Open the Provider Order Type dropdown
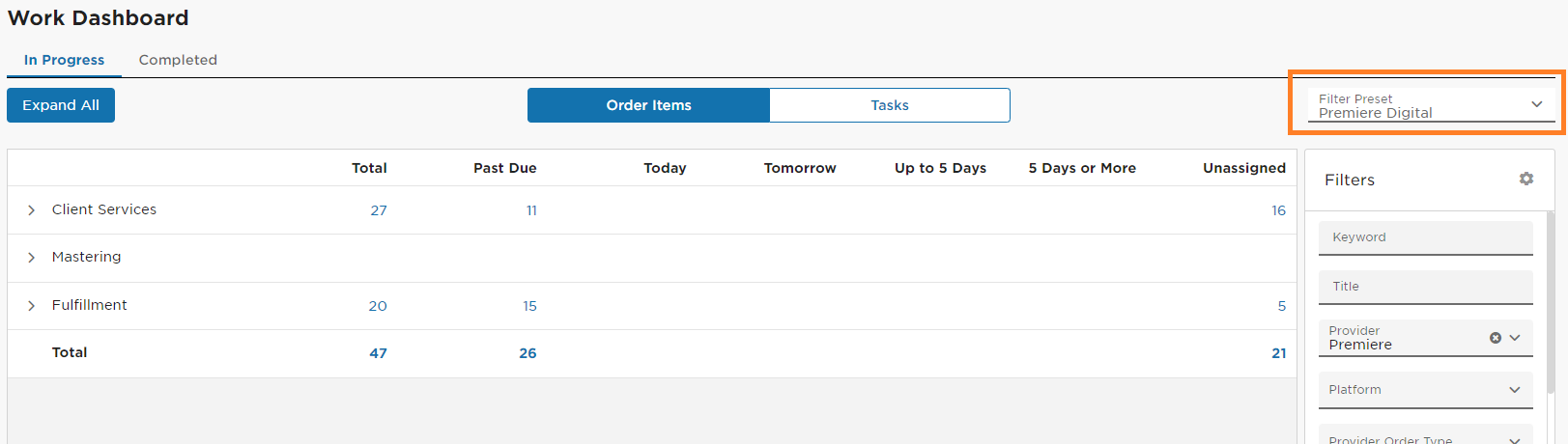The height and width of the screenshot is (444, 1568). (1426, 435)
